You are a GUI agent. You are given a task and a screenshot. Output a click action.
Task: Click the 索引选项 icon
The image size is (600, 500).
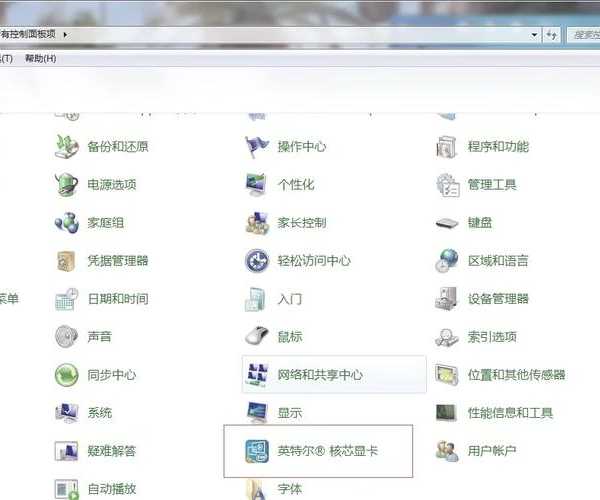[447, 337]
